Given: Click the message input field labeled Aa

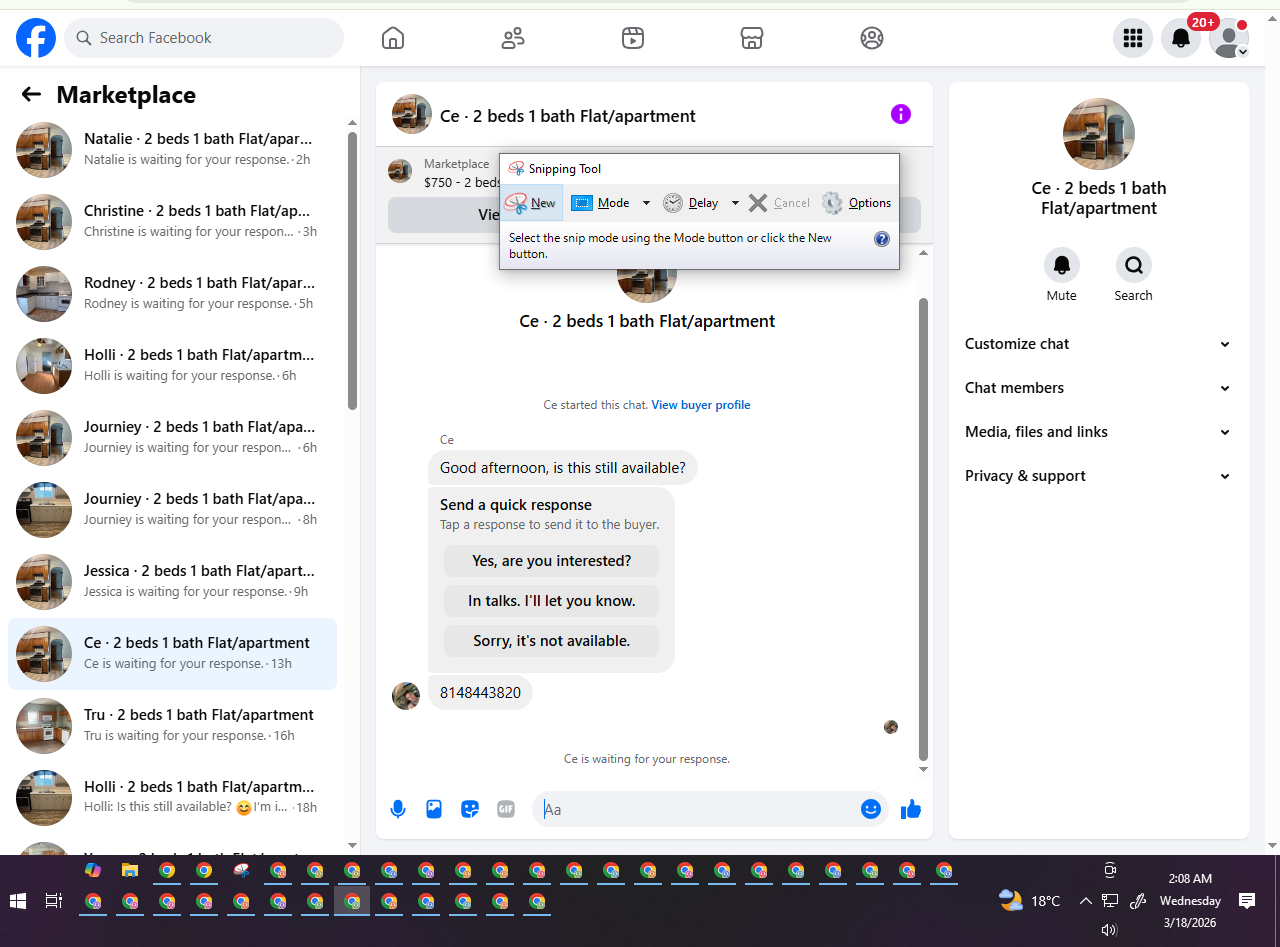Looking at the screenshot, I should point(697,809).
